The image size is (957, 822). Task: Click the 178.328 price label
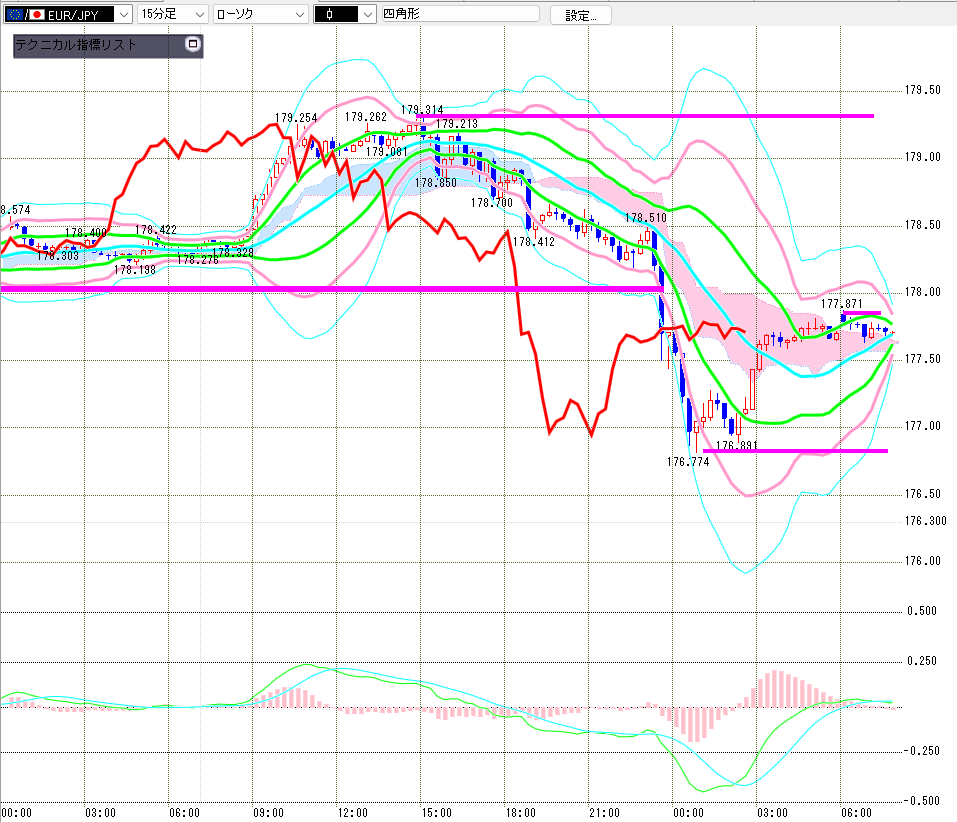[x=233, y=252]
